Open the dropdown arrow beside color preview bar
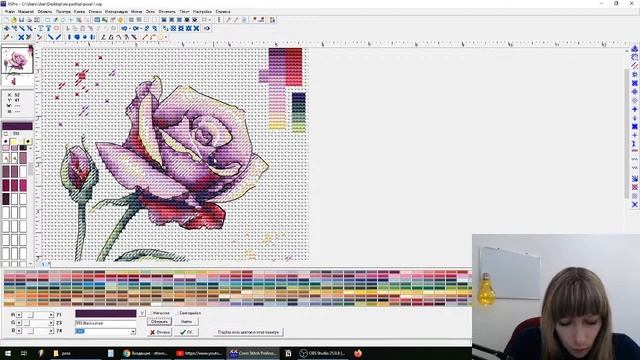 click(142, 313)
